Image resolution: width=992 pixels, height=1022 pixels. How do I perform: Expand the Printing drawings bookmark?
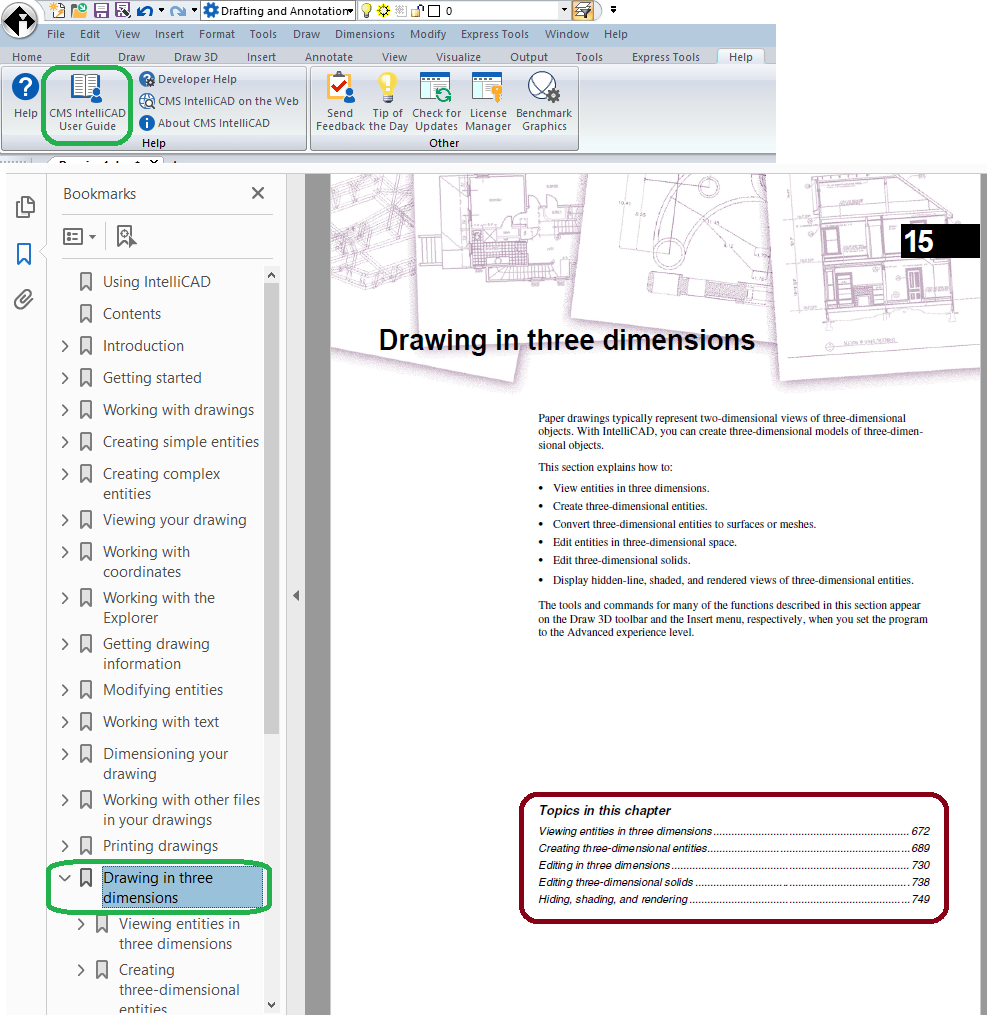pos(65,846)
